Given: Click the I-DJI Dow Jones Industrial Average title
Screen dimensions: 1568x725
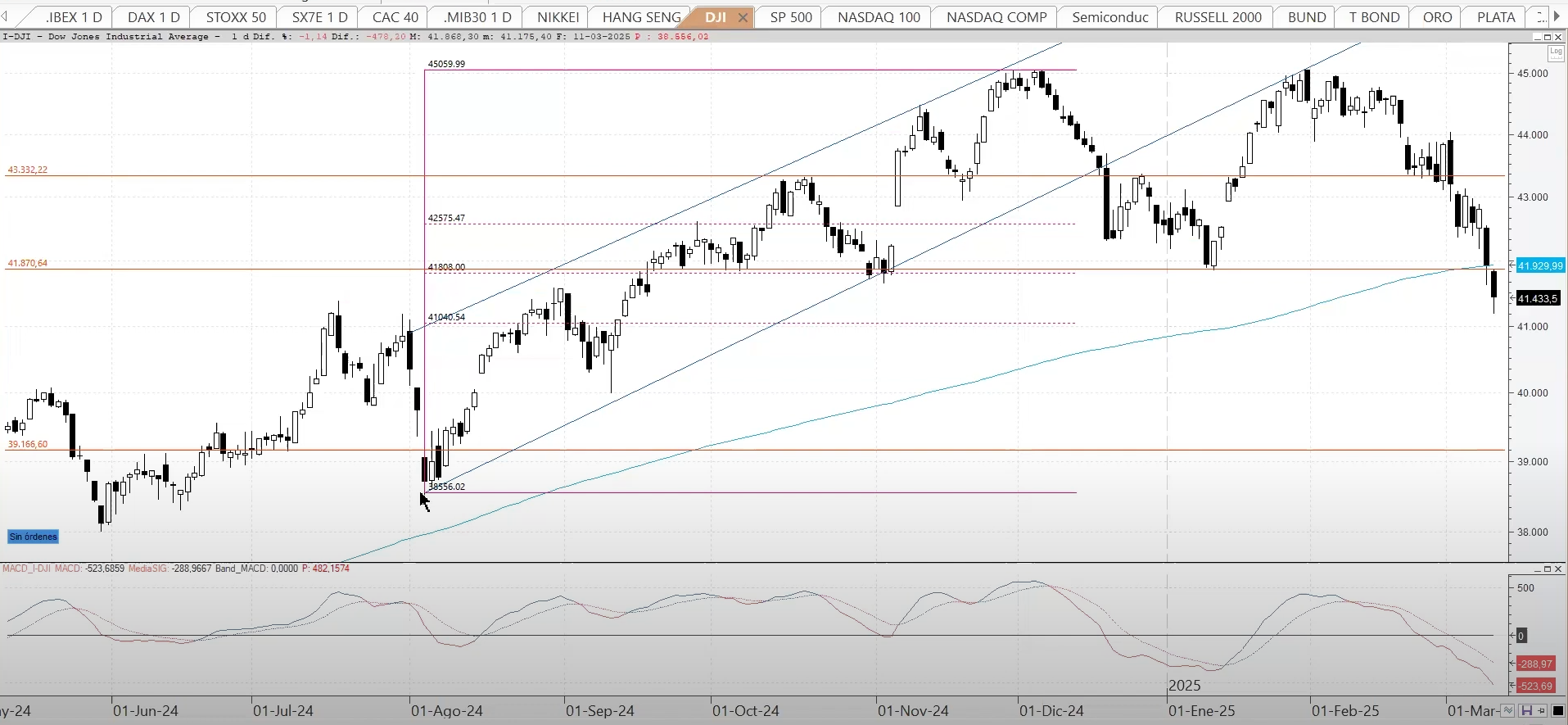Looking at the screenshot, I should pyautogui.click(x=111, y=37).
